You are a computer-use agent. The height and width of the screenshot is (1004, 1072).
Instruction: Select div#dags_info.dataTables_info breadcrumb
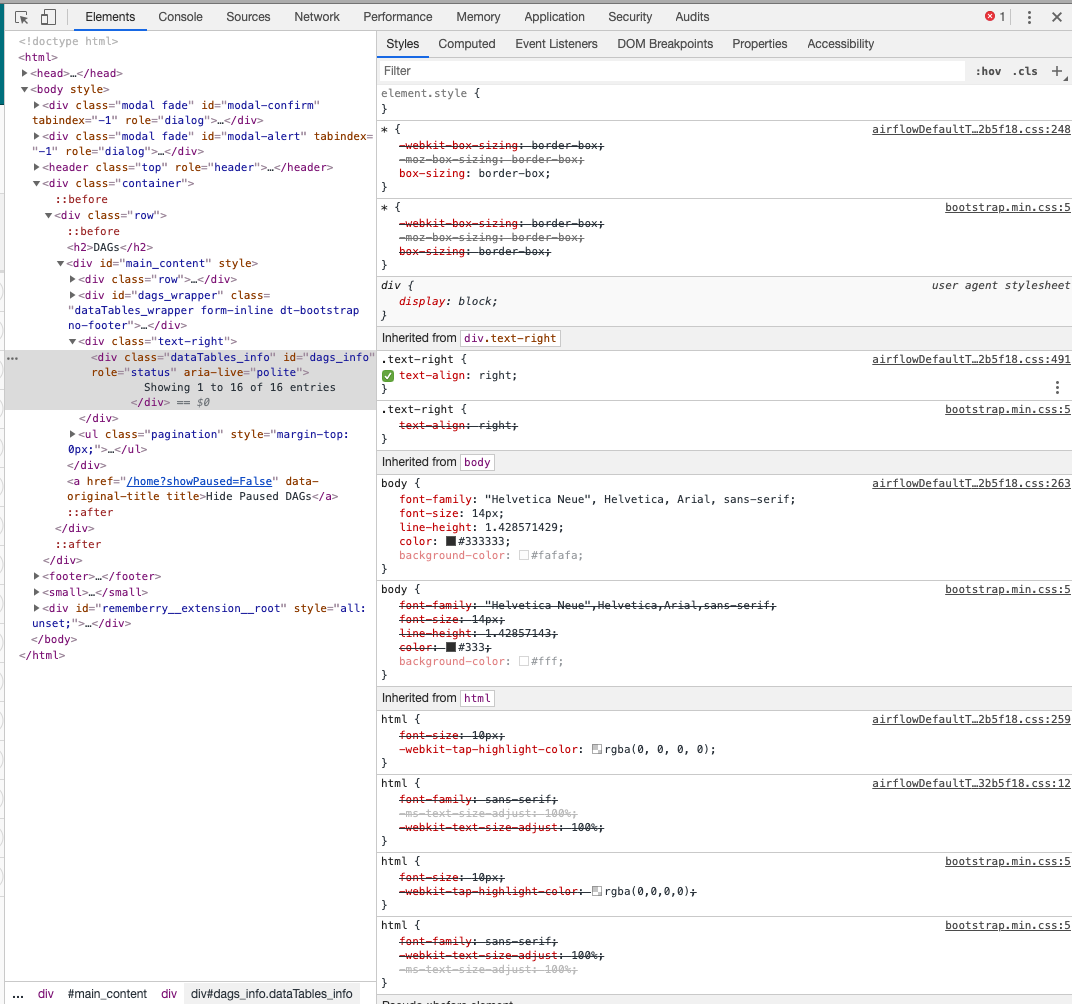point(271,994)
